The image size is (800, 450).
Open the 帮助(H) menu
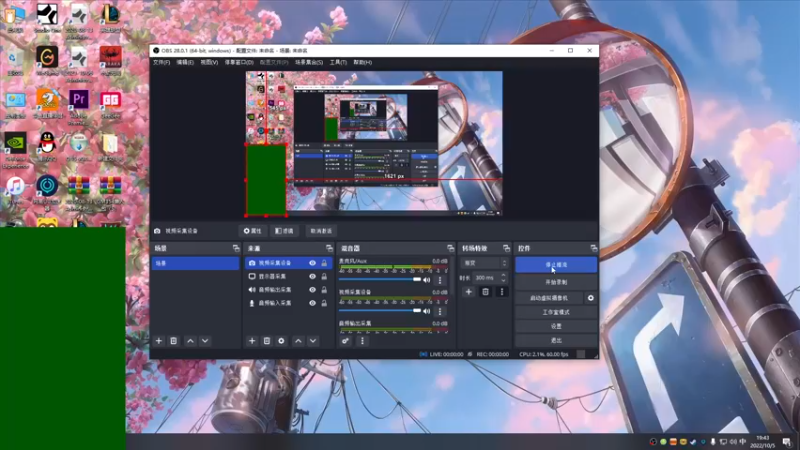pyautogui.click(x=362, y=62)
